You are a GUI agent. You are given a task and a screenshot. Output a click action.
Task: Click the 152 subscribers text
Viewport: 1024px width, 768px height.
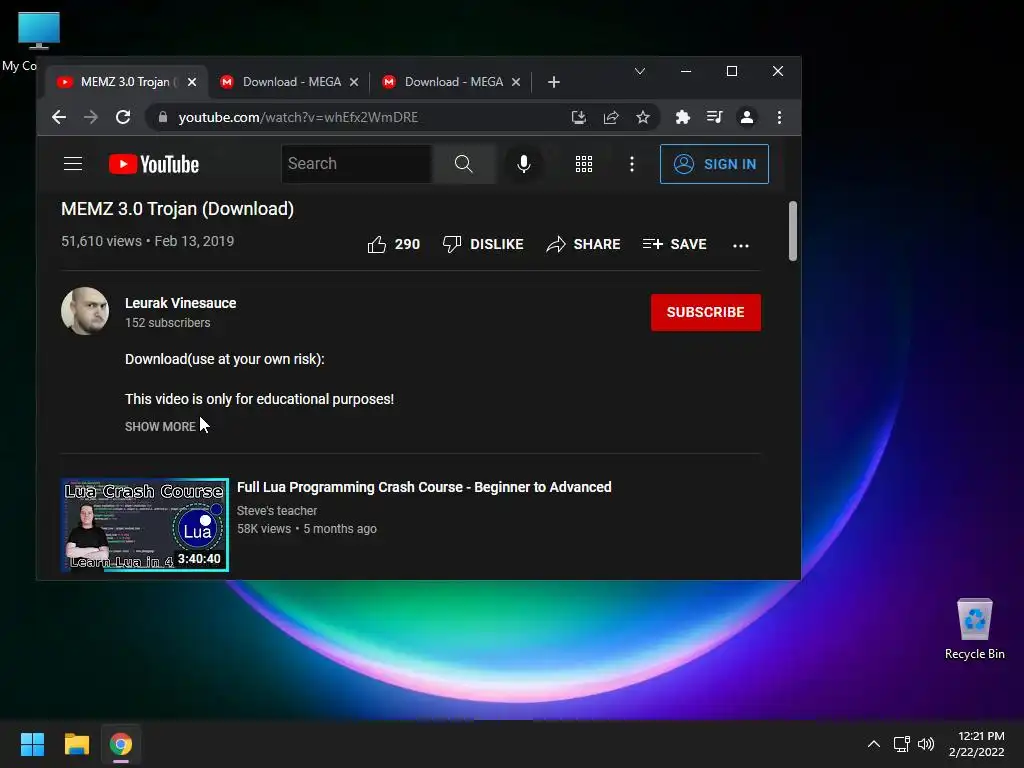(168, 323)
